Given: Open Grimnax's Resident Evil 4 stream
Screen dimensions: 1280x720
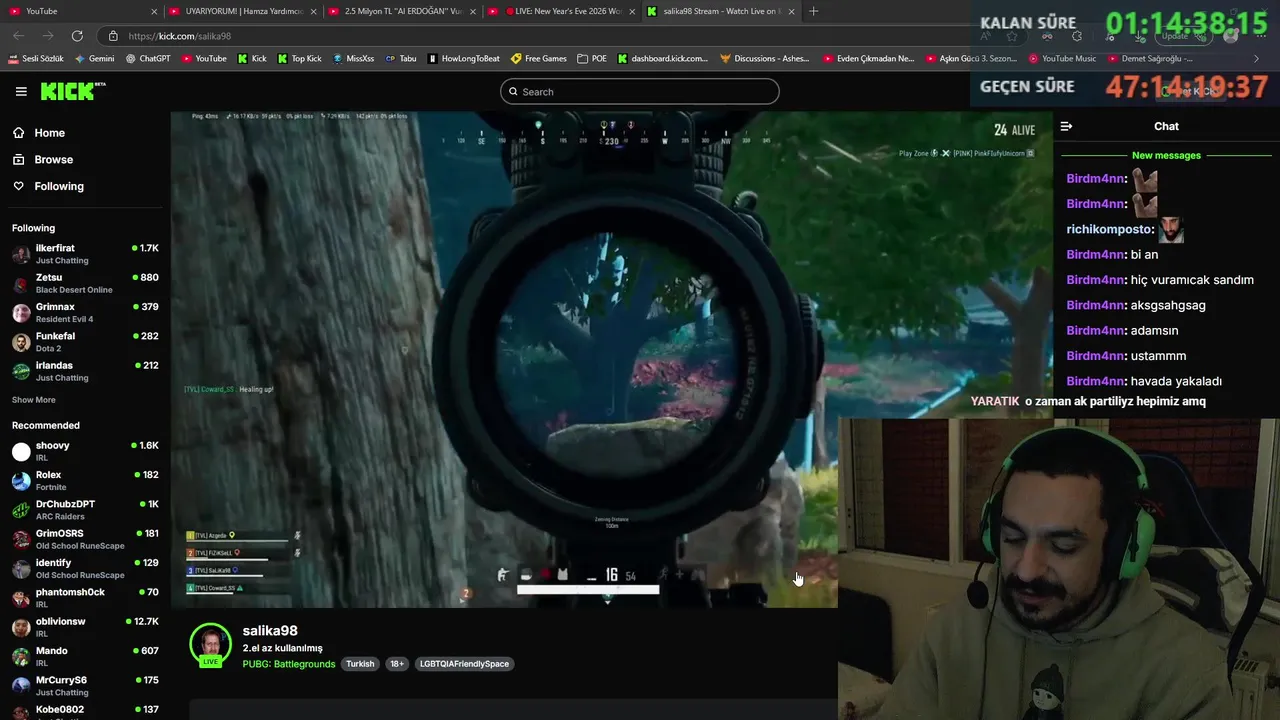Looking at the screenshot, I should (x=85, y=312).
